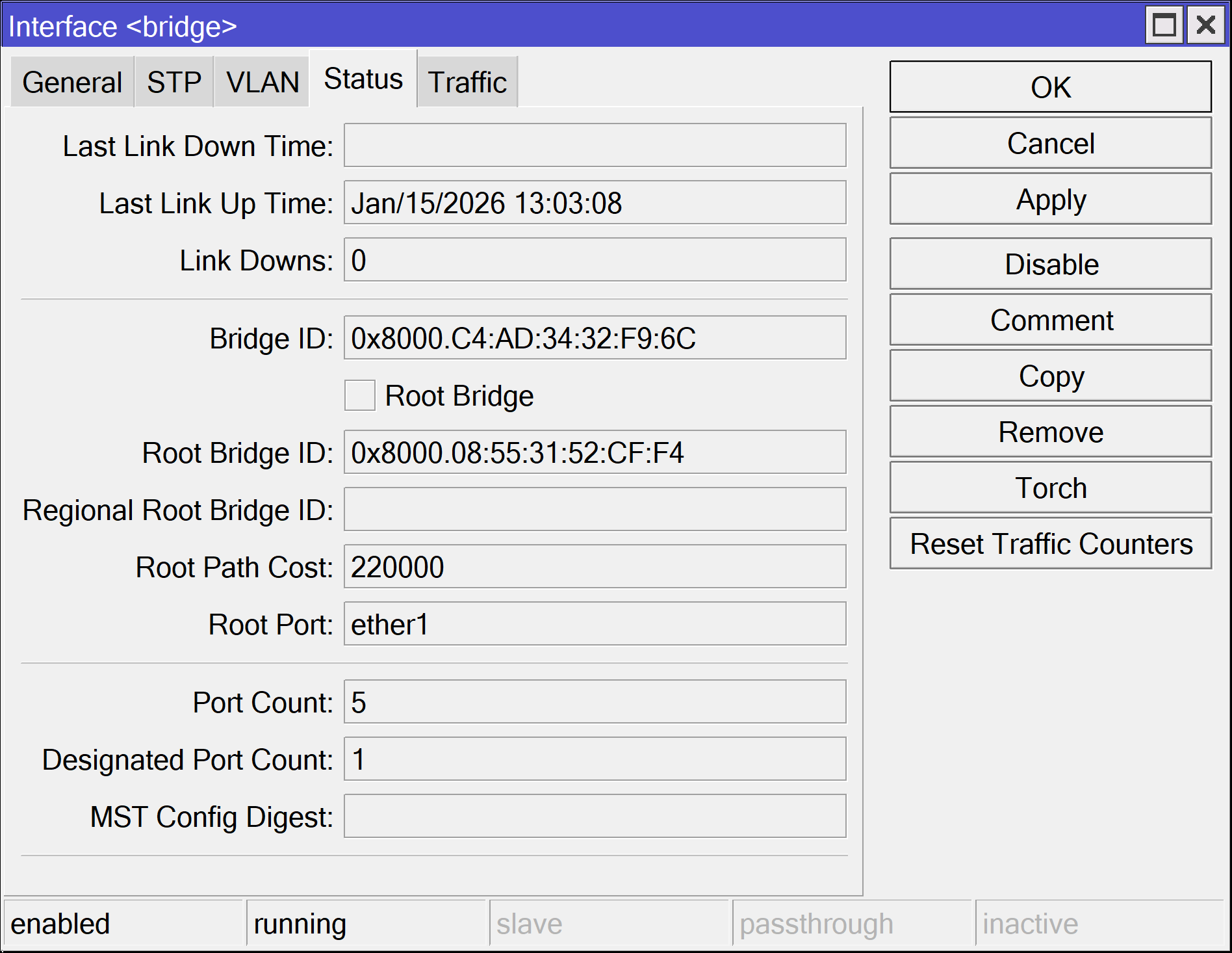
Task: Copy the bridge interface
Action: 1049,376
